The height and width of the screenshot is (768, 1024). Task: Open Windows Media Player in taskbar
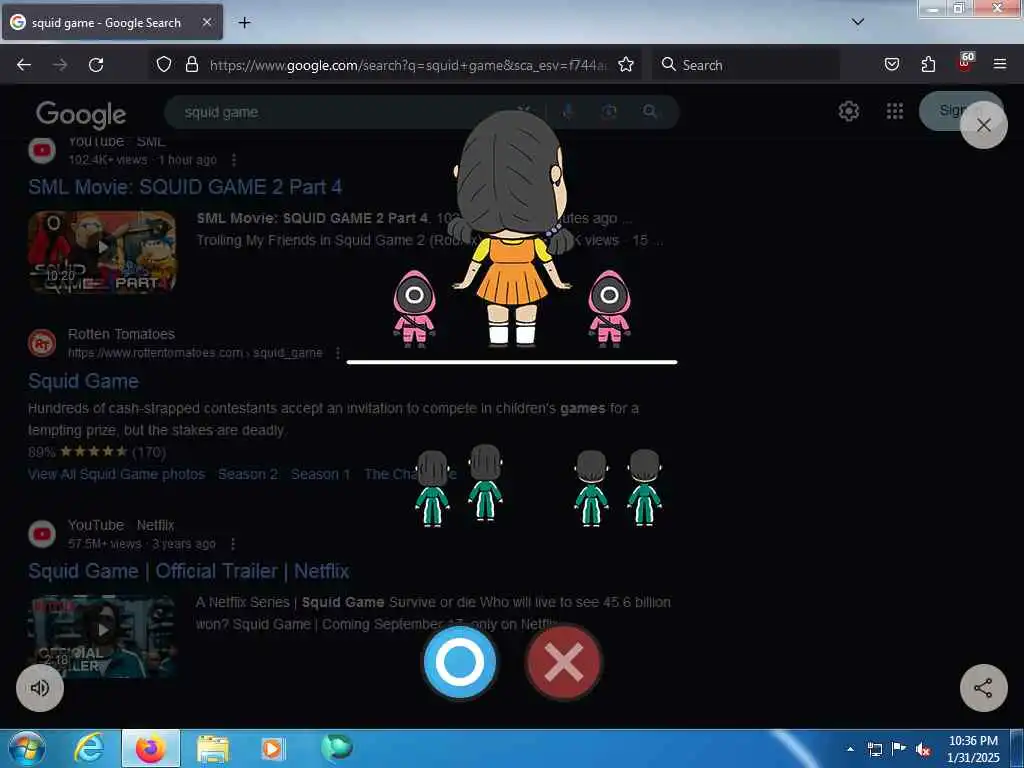[272, 748]
